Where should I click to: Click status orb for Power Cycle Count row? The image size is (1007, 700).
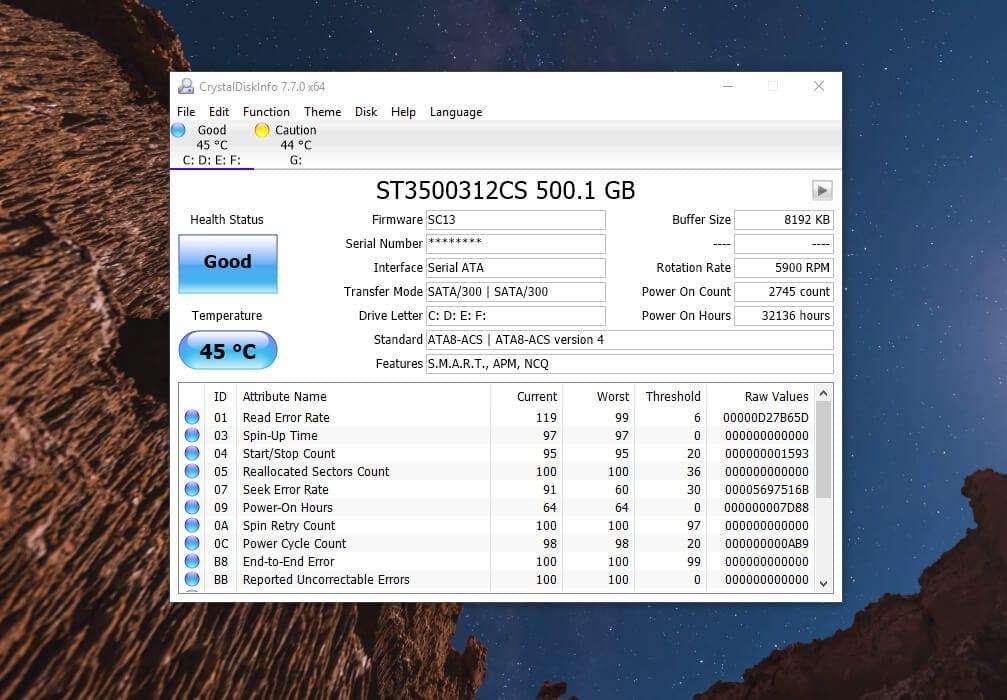[192, 543]
